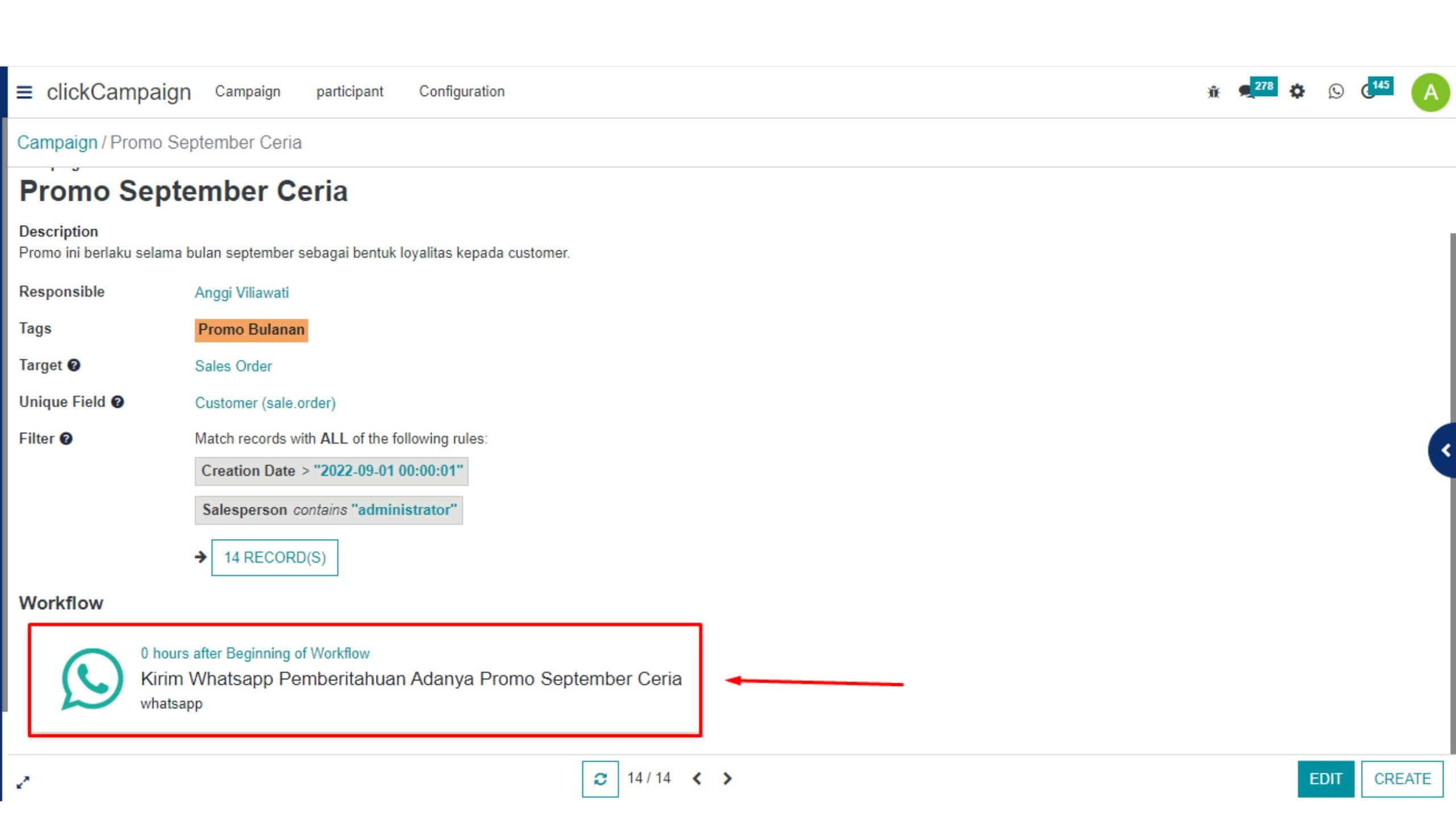Open the Configuration menu

(x=462, y=92)
